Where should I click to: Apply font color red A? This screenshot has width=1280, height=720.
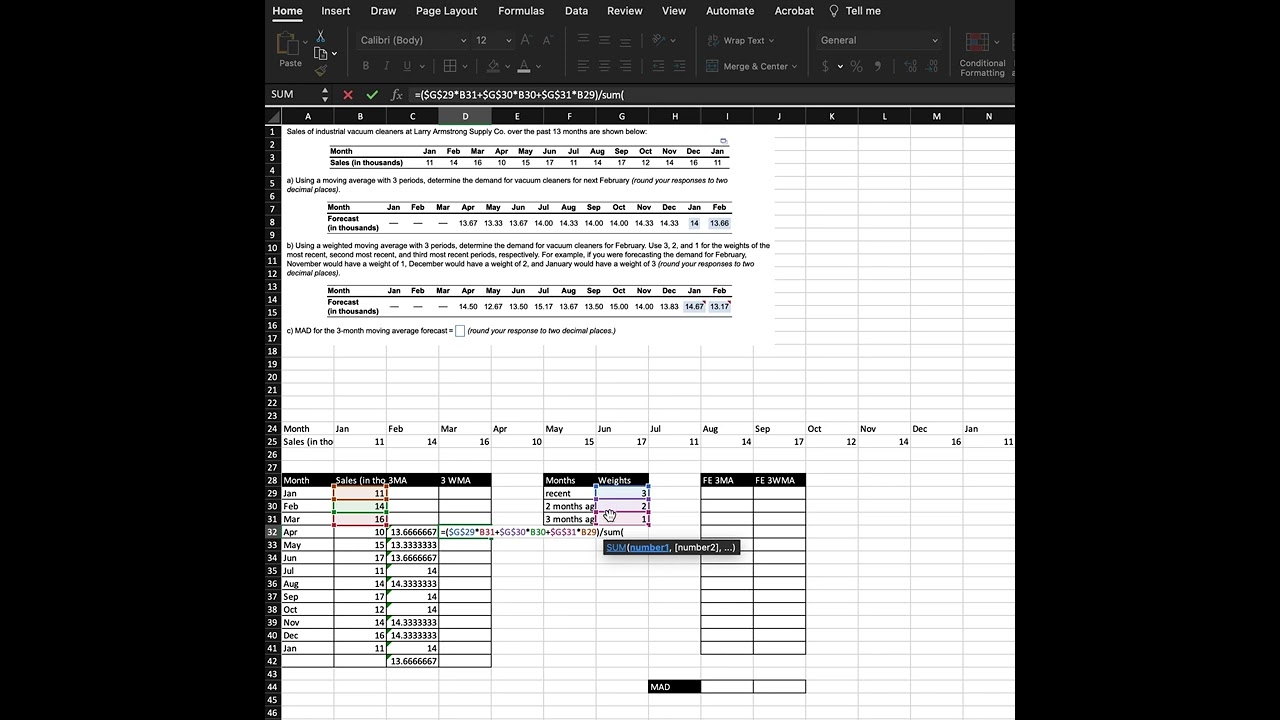point(524,66)
